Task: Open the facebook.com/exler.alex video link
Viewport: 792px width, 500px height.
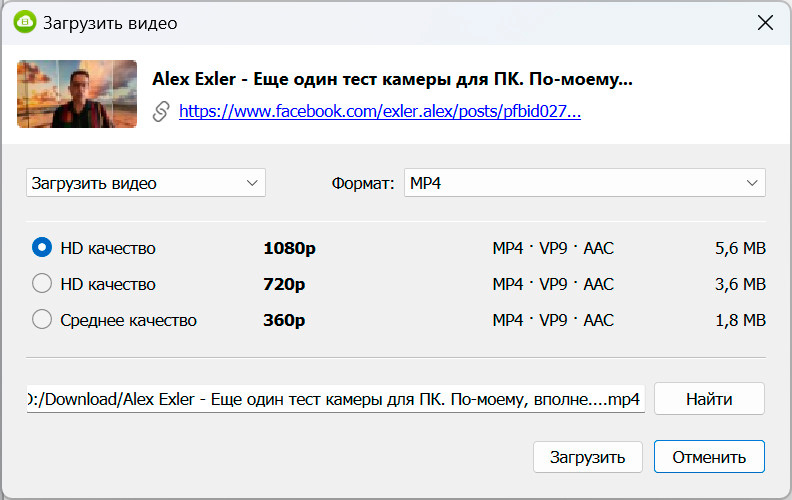Action: pyautogui.click(x=380, y=112)
